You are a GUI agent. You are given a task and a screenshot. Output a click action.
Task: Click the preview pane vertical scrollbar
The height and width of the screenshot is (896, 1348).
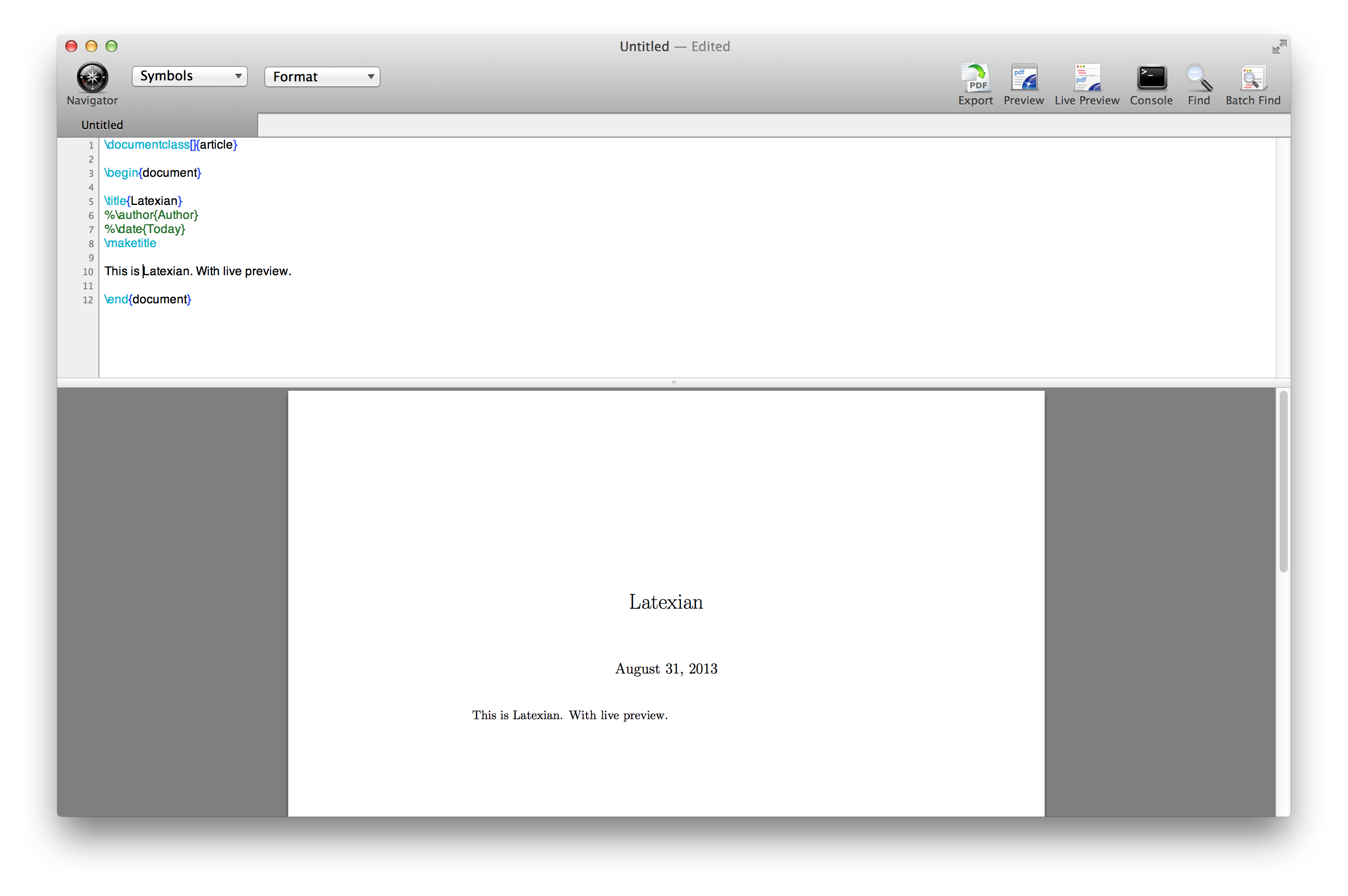click(x=1283, y=482)
